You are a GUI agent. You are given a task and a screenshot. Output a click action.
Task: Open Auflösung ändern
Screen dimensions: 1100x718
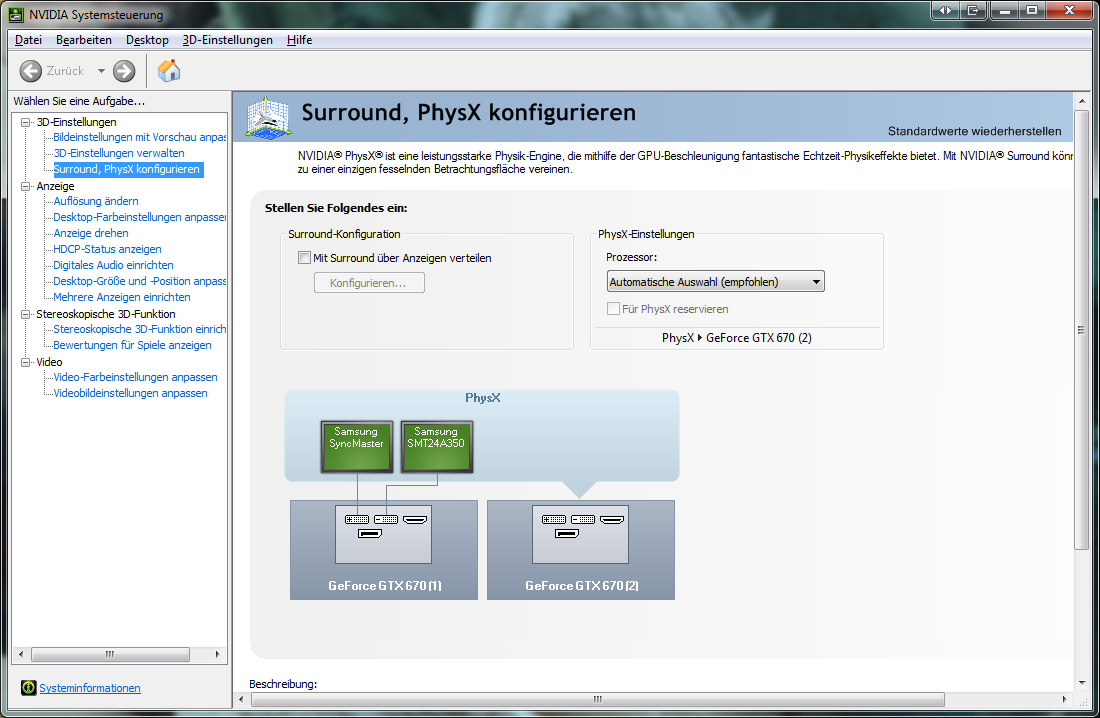tap(96, 201)
